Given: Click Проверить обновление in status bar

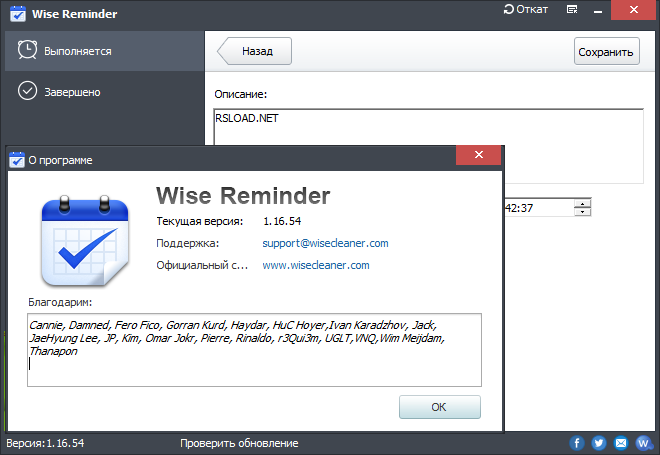Looking at the screenshot, I should coord(239,443).
